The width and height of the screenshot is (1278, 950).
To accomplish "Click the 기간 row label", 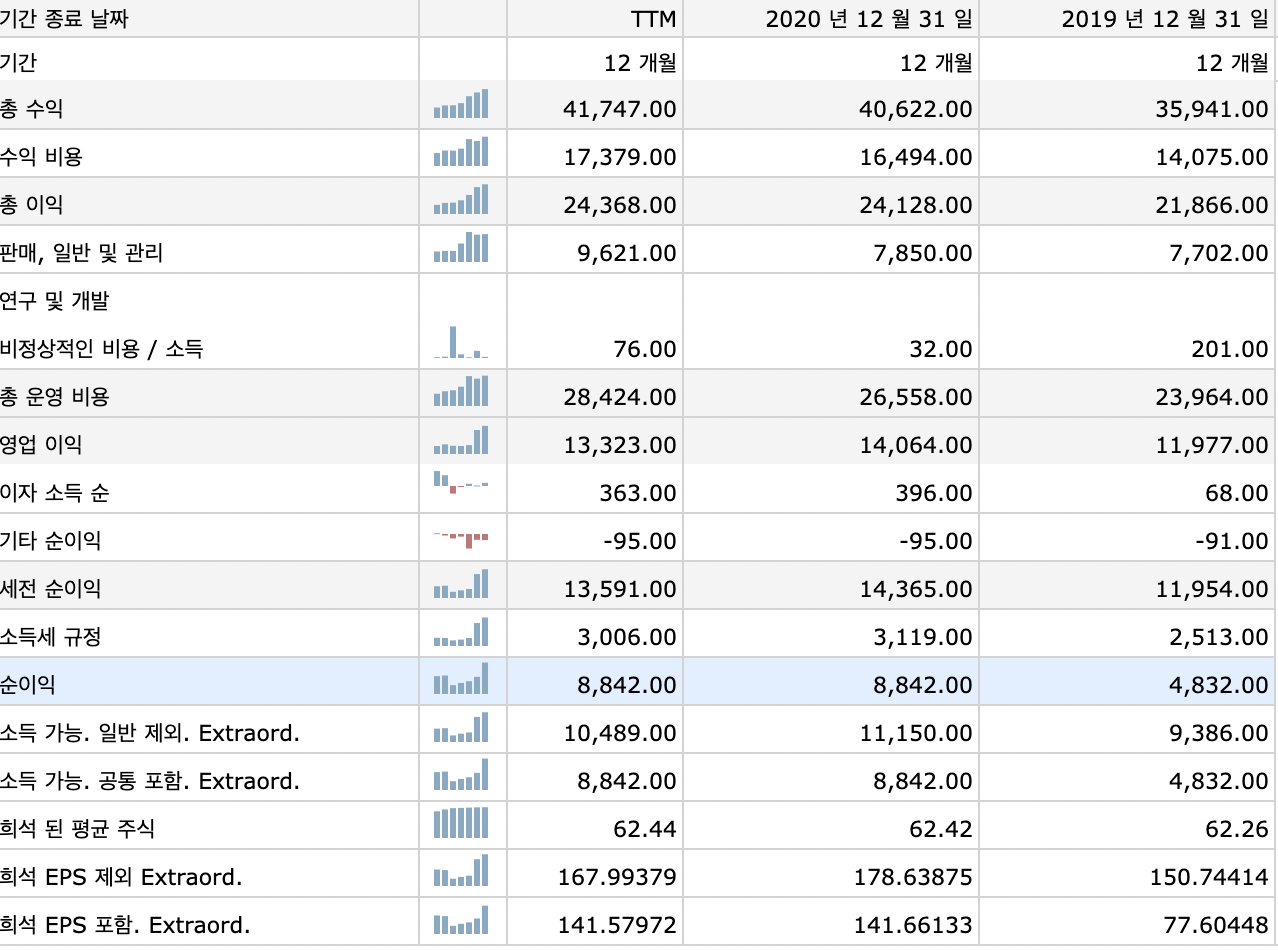I will click(19, 63).
